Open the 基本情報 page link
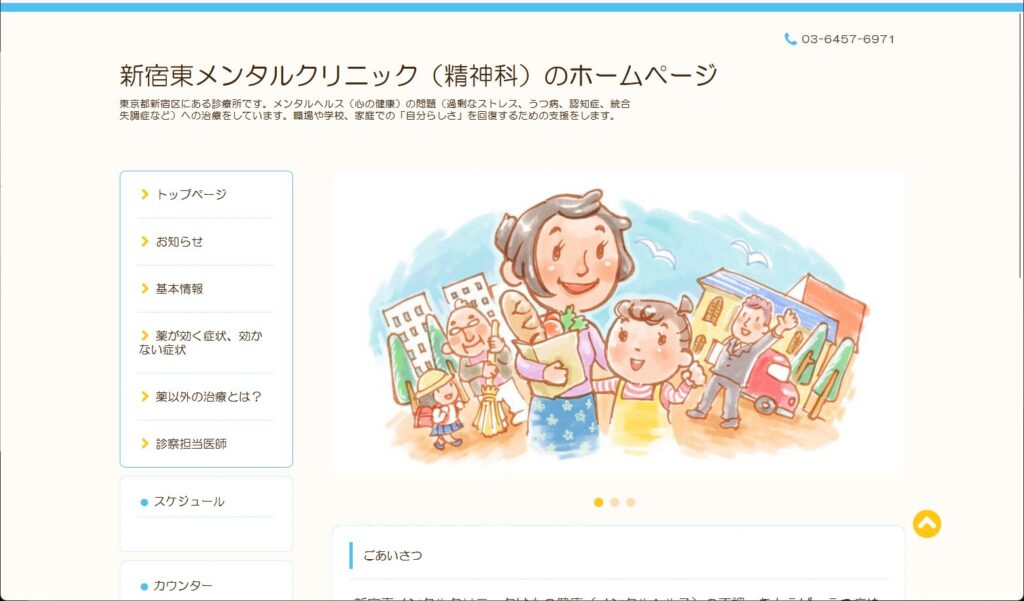Image resolution: width=1024 pixels, height=601 pixels. (206, 289)
